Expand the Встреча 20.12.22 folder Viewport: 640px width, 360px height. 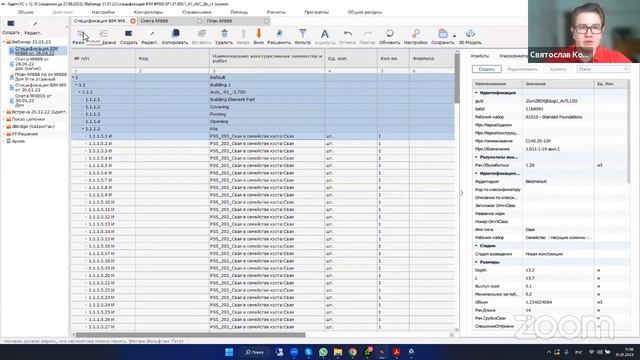click(x=4, y=112)
